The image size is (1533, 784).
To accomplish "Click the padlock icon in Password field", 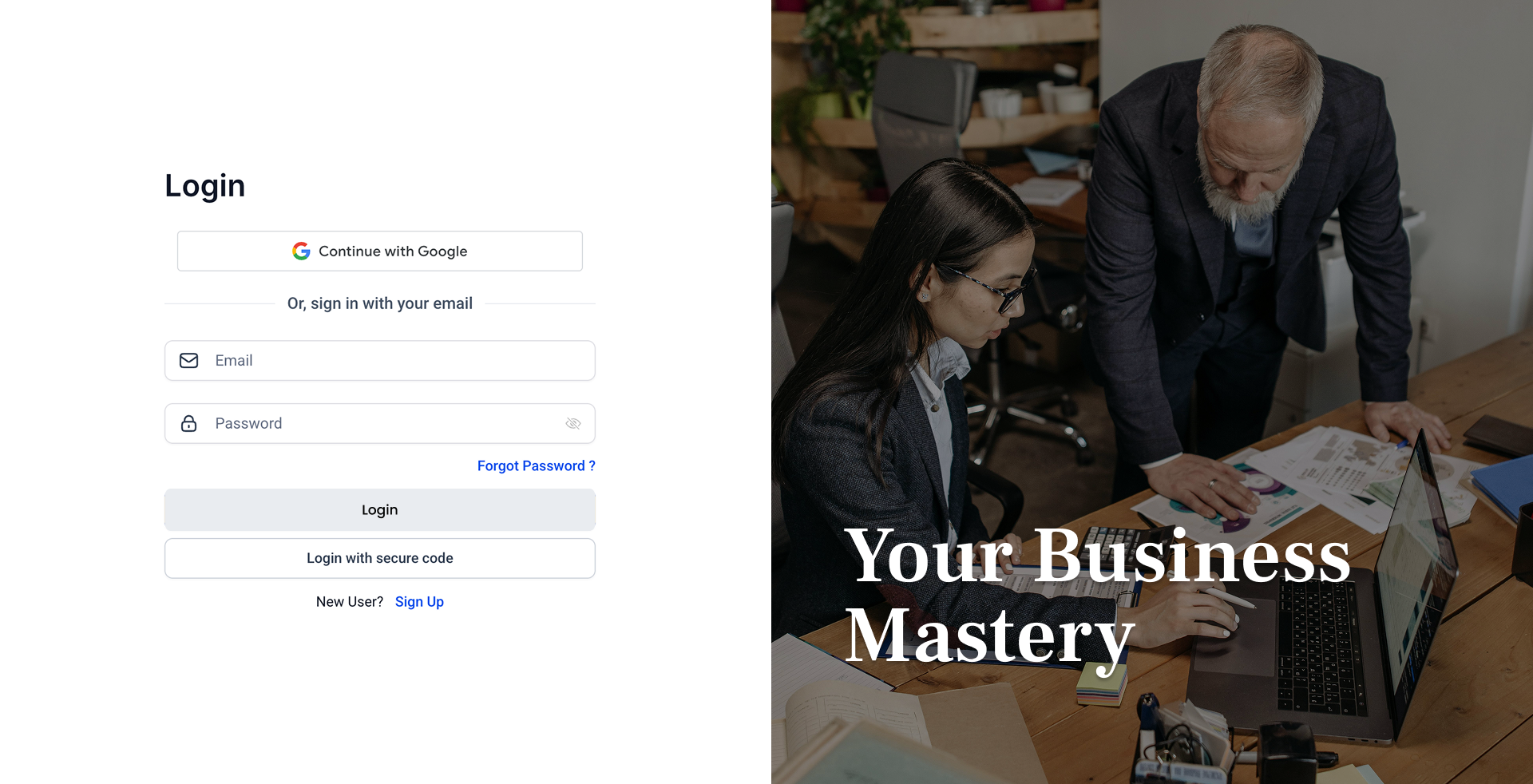I will pyautogui.click(x=189, y=423).
